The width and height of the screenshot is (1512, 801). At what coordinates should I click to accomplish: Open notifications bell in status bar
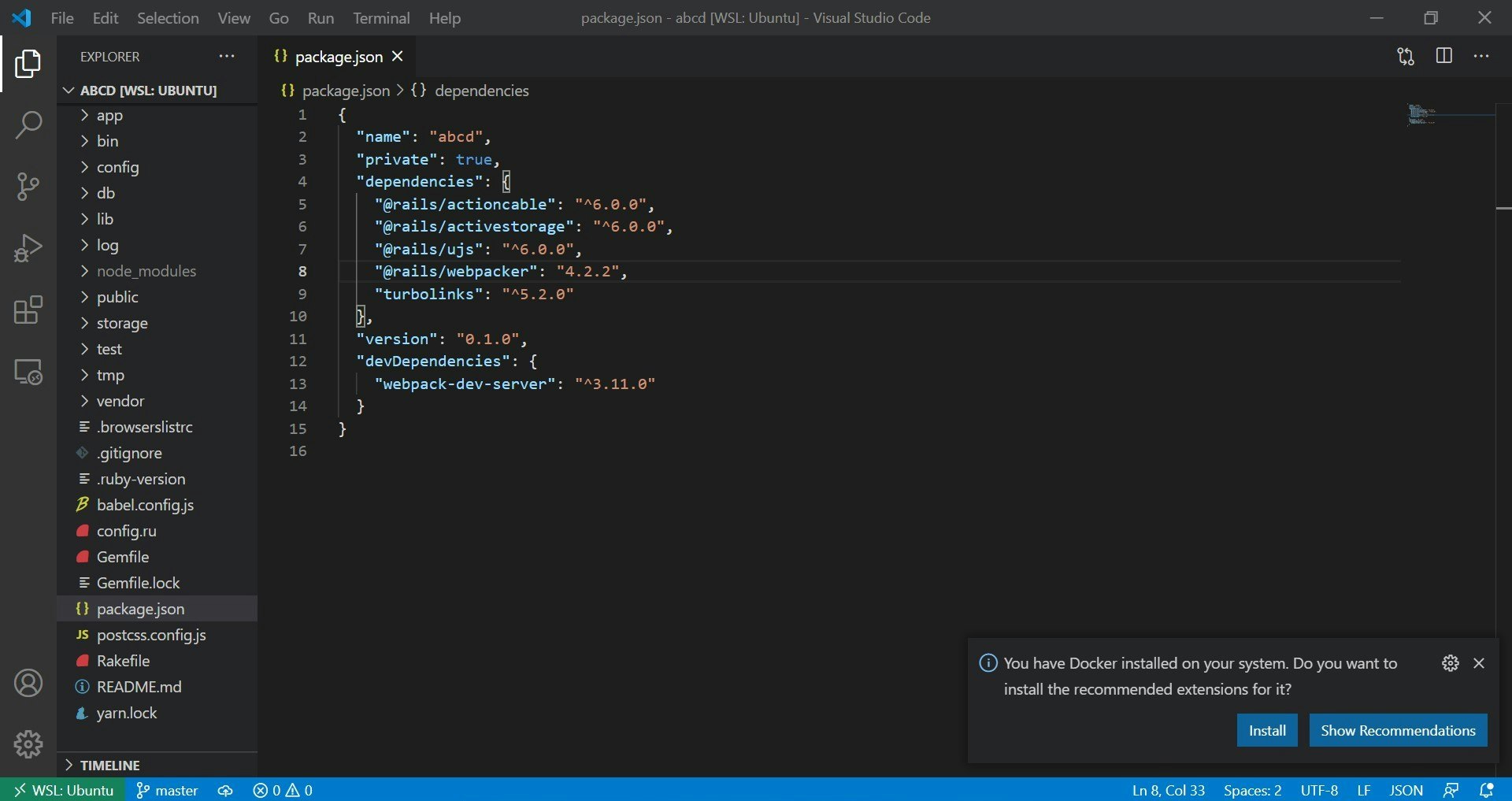coord(1487,790)
